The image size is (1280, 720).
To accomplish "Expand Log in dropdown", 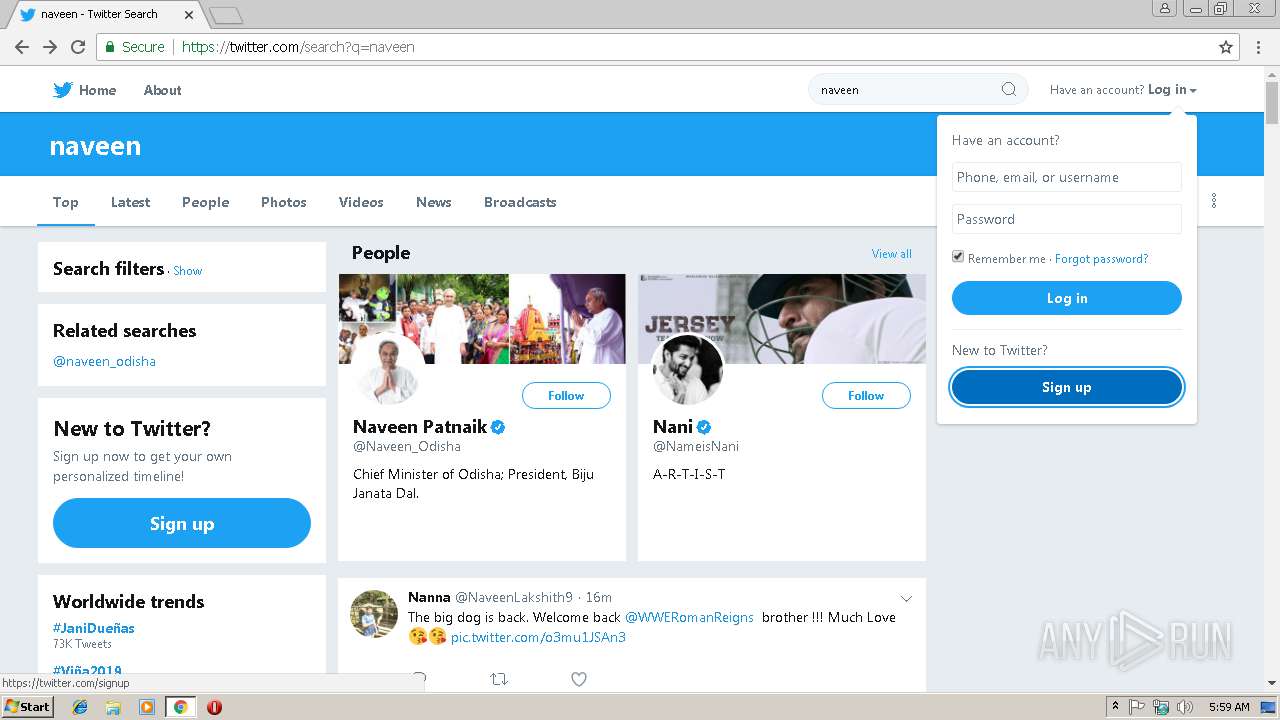I will [x=1172, y=89].
